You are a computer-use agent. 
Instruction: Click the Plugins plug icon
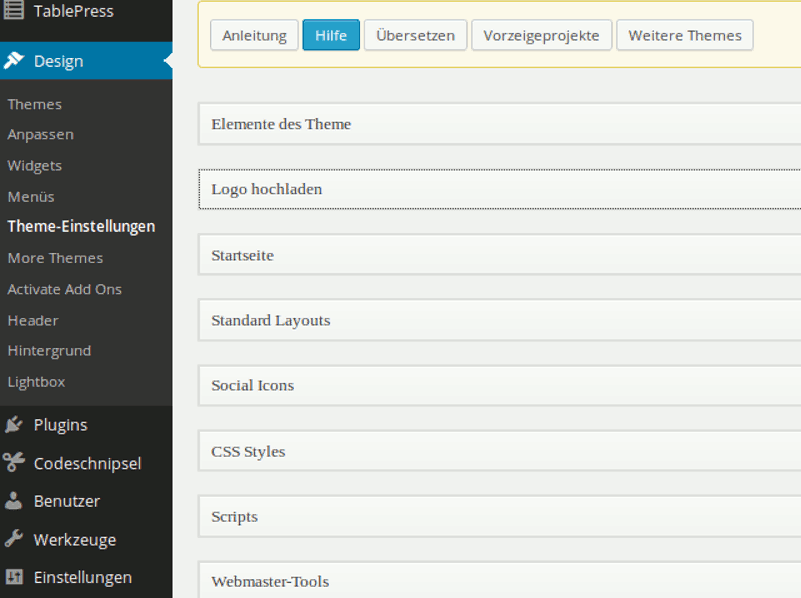coord(14,425)
